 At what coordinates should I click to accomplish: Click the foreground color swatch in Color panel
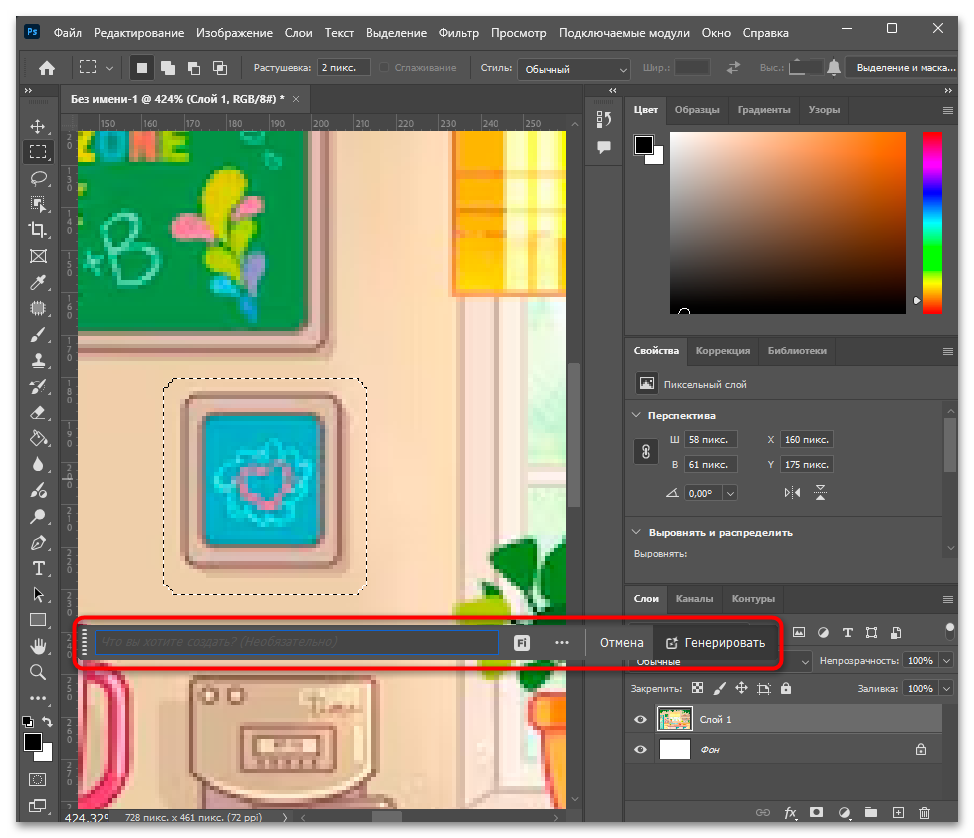point(644,145)
